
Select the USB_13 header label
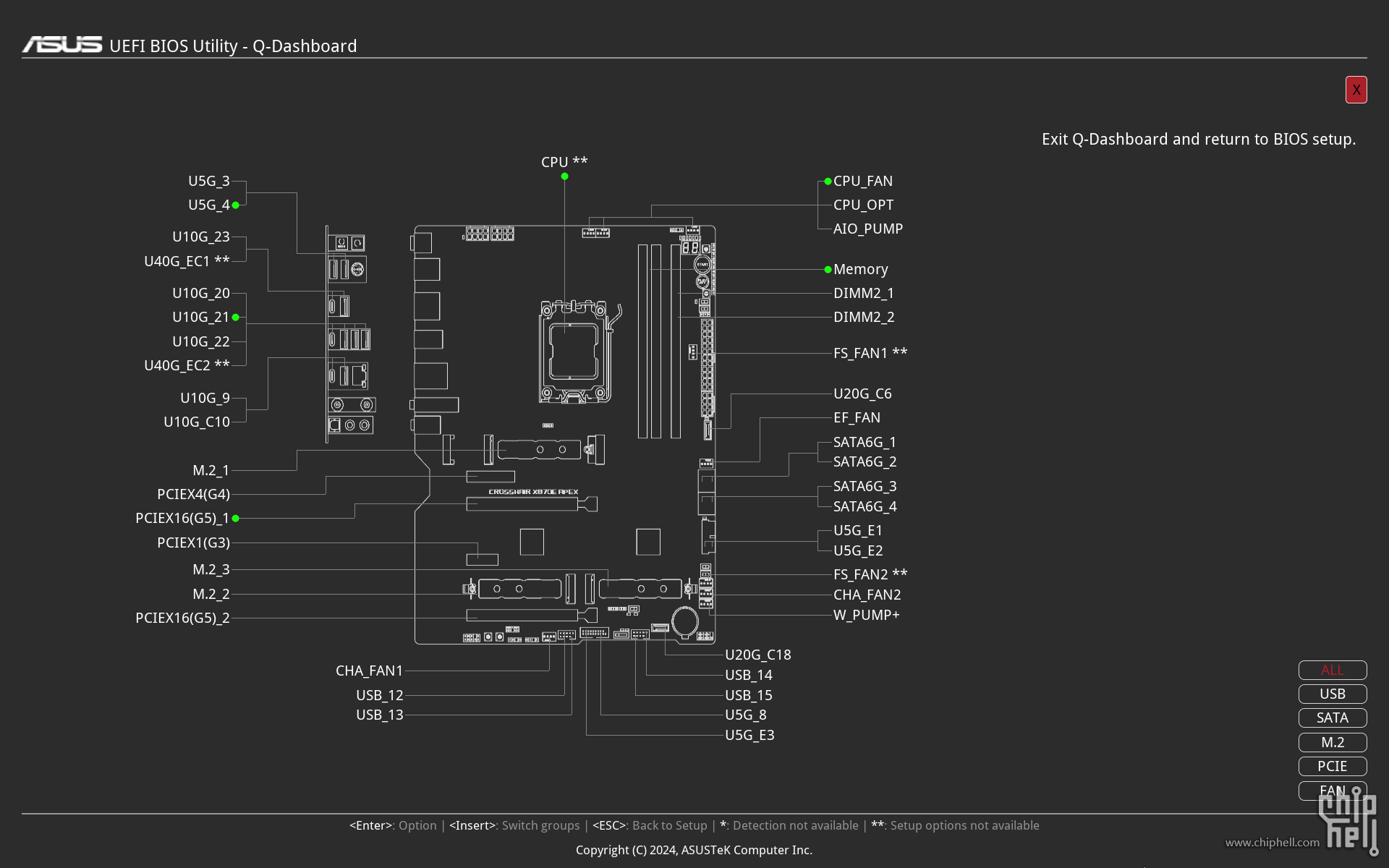click(379, 715)
